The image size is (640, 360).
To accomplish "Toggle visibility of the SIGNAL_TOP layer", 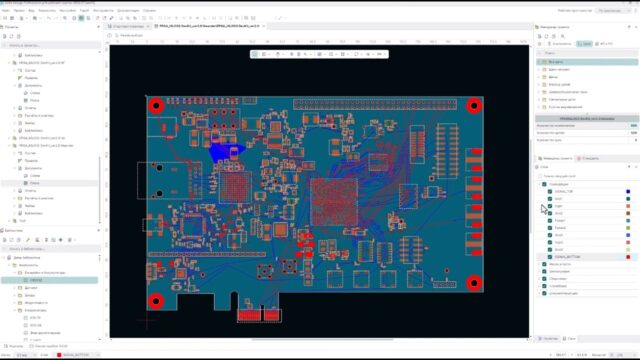I will [x=550, y=191].
